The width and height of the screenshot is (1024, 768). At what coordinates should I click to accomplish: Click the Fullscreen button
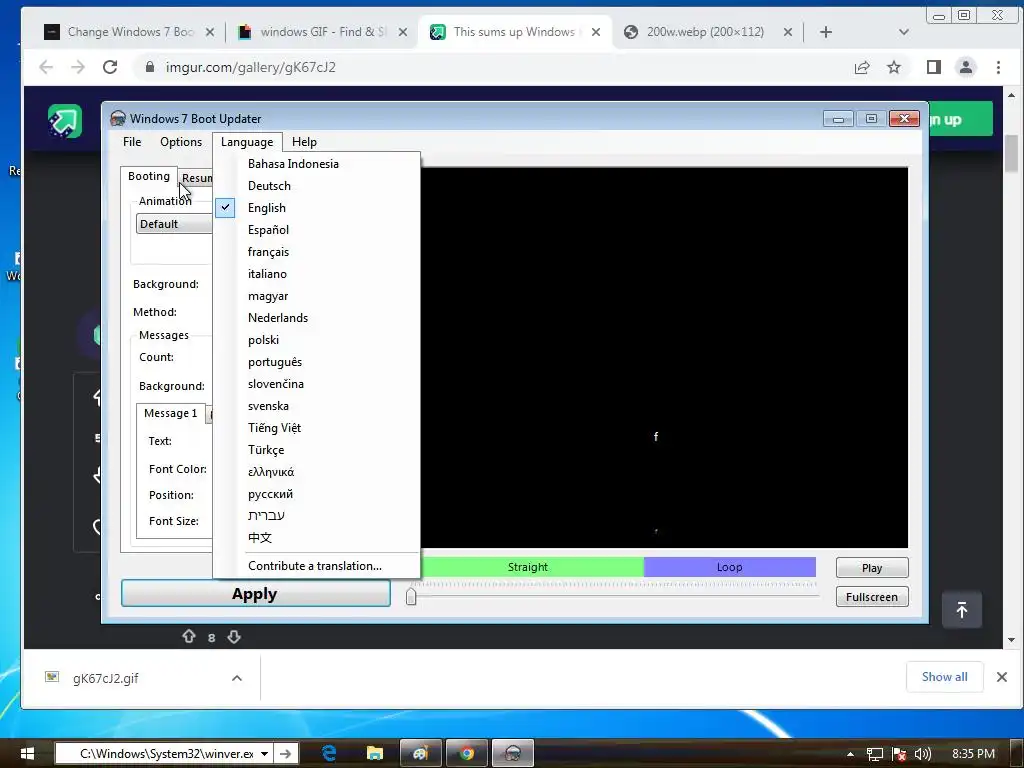click(x=872, y=597)
